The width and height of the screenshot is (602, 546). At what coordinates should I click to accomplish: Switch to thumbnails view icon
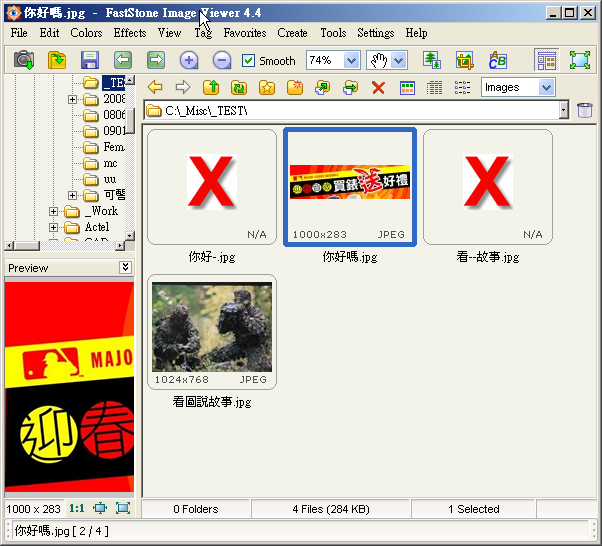pyautogui.click(x=407, y=88)
